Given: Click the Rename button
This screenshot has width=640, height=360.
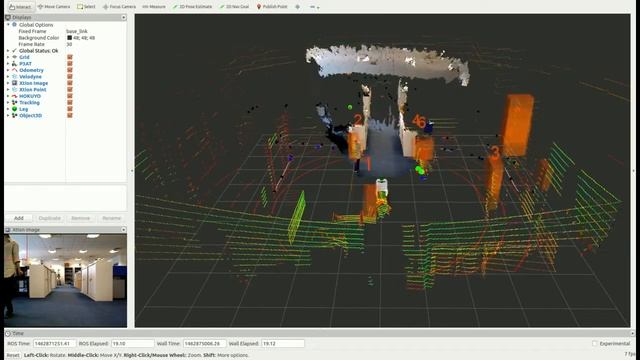Looking at the screenshot, I should (111, 218).
